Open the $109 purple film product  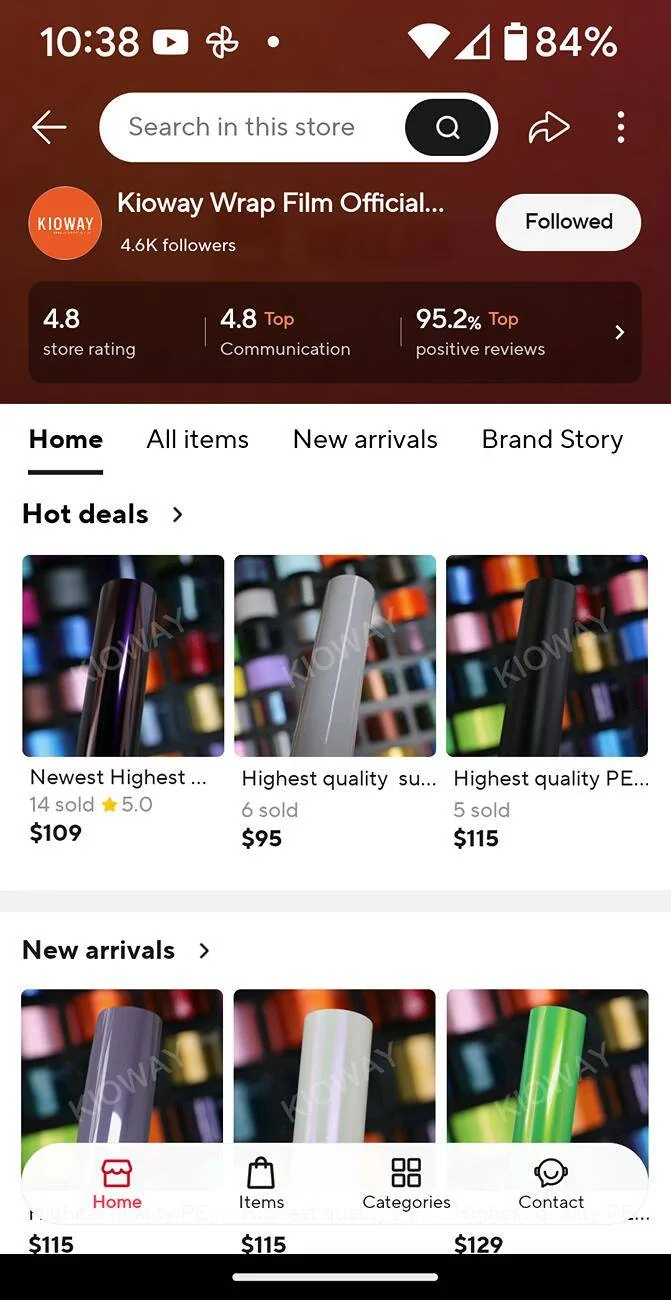point(123,700)
